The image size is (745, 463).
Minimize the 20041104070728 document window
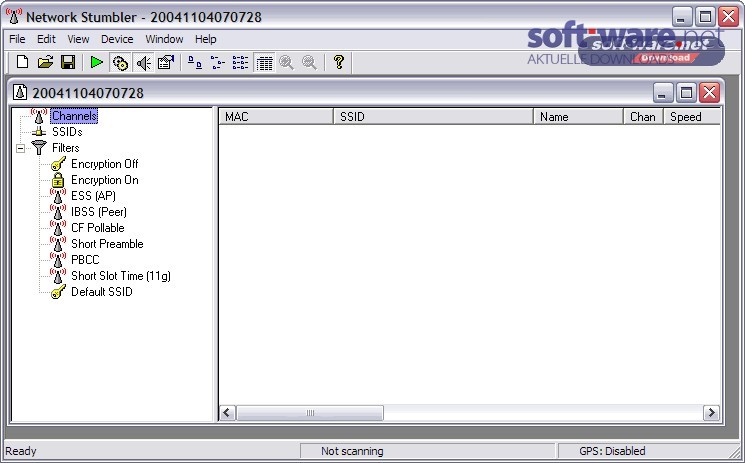pos(663,93)
